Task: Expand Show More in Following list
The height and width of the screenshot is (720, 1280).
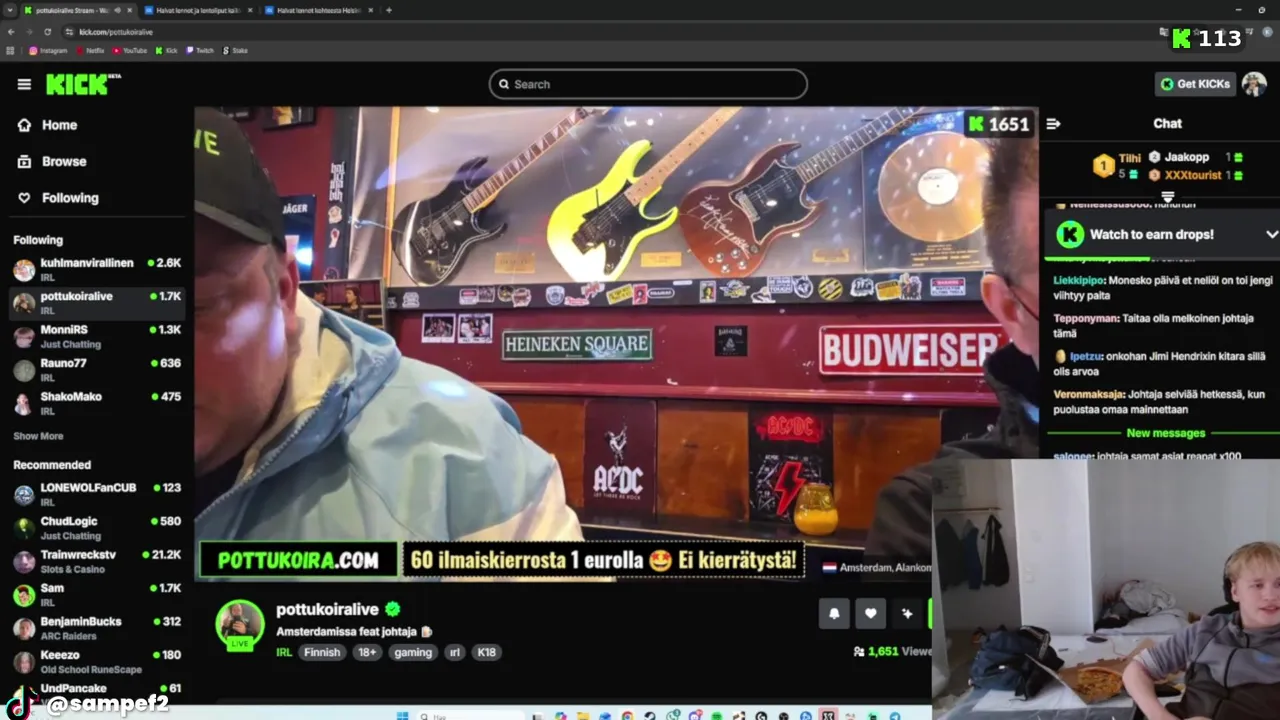Action: (38, 436)
